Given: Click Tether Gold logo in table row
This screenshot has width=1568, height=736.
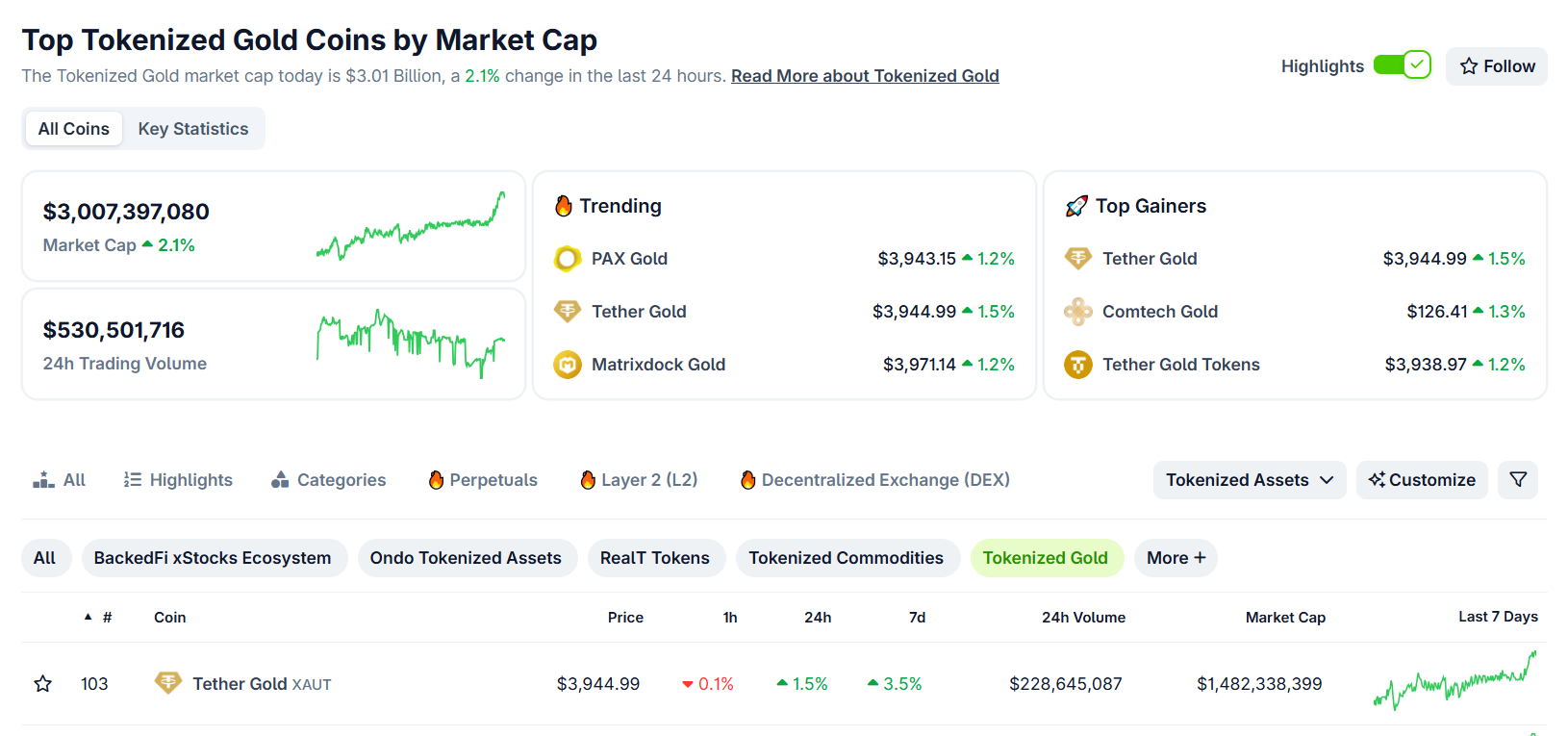Looking at the screenshot, I should tap(168, 683).
